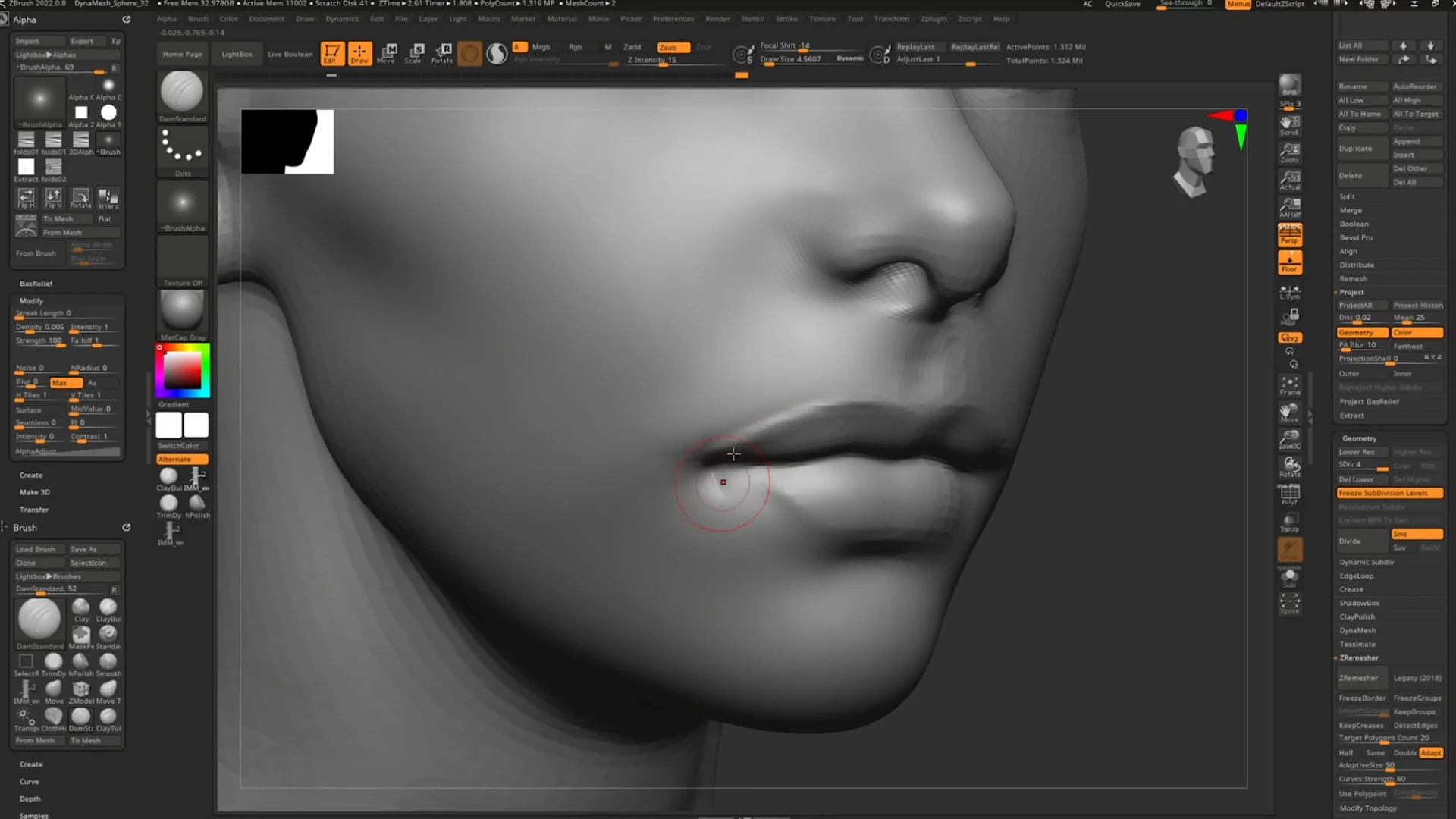Image resolution: width=1456 pixels, height=819 pixels.
Task: Select the Clay brush in Brush palette
Action: click(x=81, y=610)
